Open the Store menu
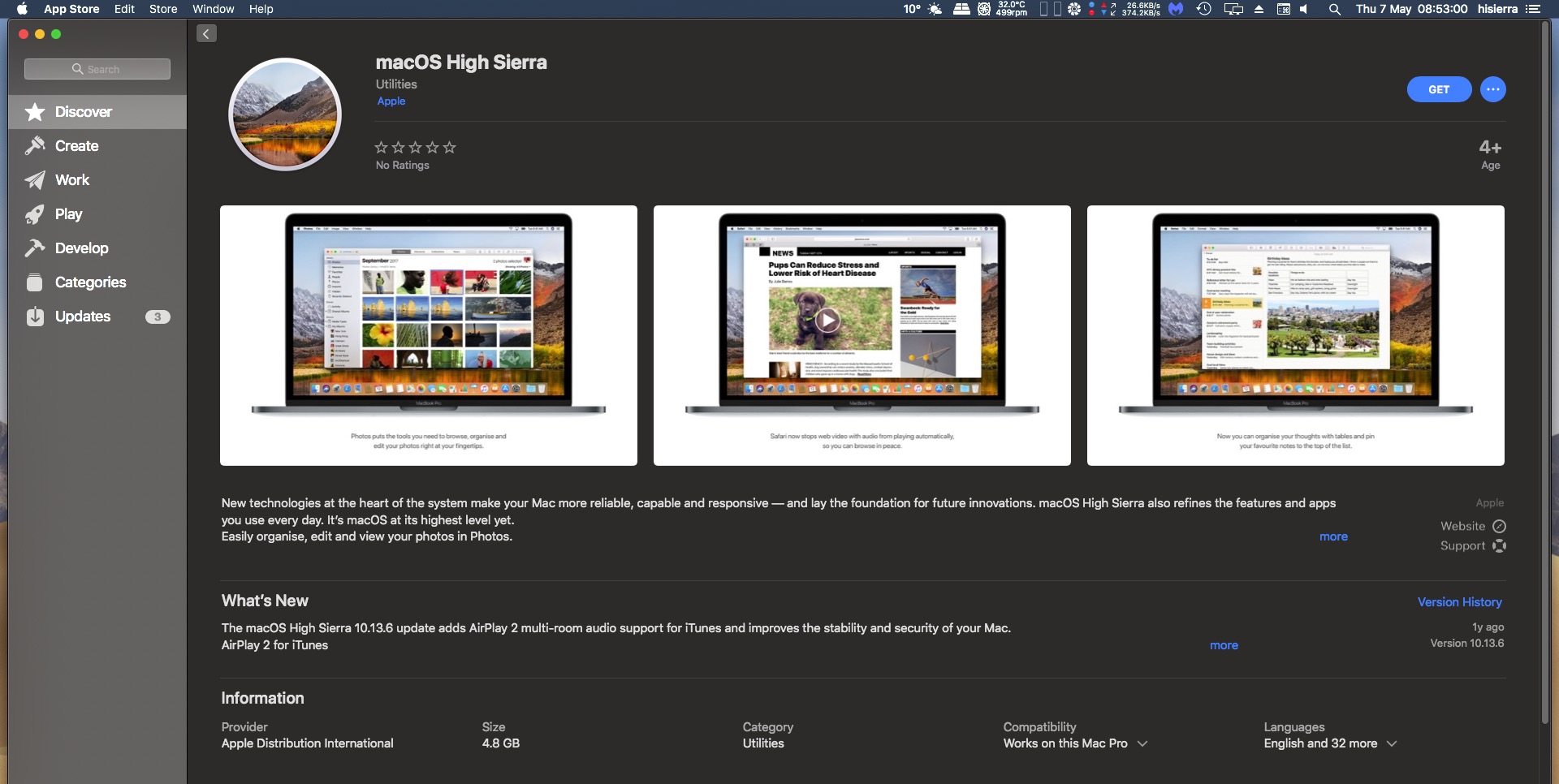 (x=163, y=9)
